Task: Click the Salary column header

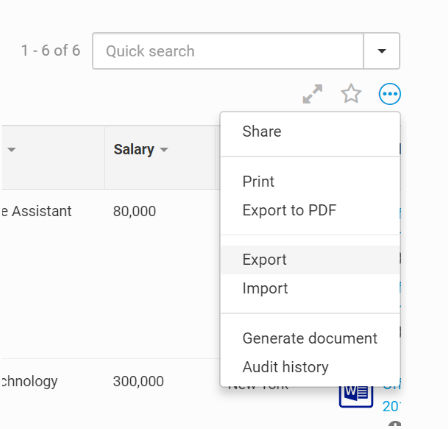Action: pyautogui.click(x=134, y=149)
